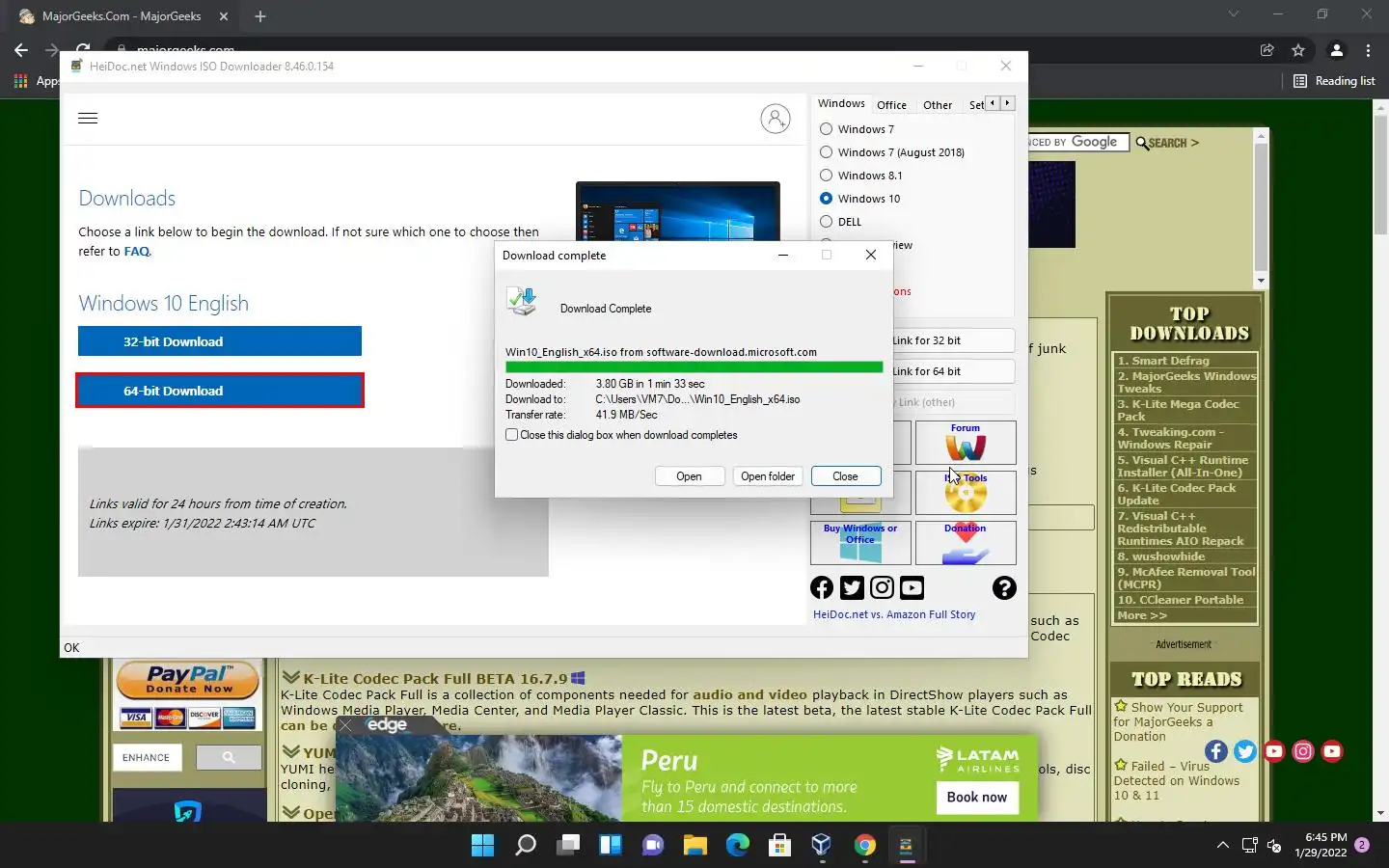
Task: Open HeiDoc Twitter icon
Action: tap(852, 587)
